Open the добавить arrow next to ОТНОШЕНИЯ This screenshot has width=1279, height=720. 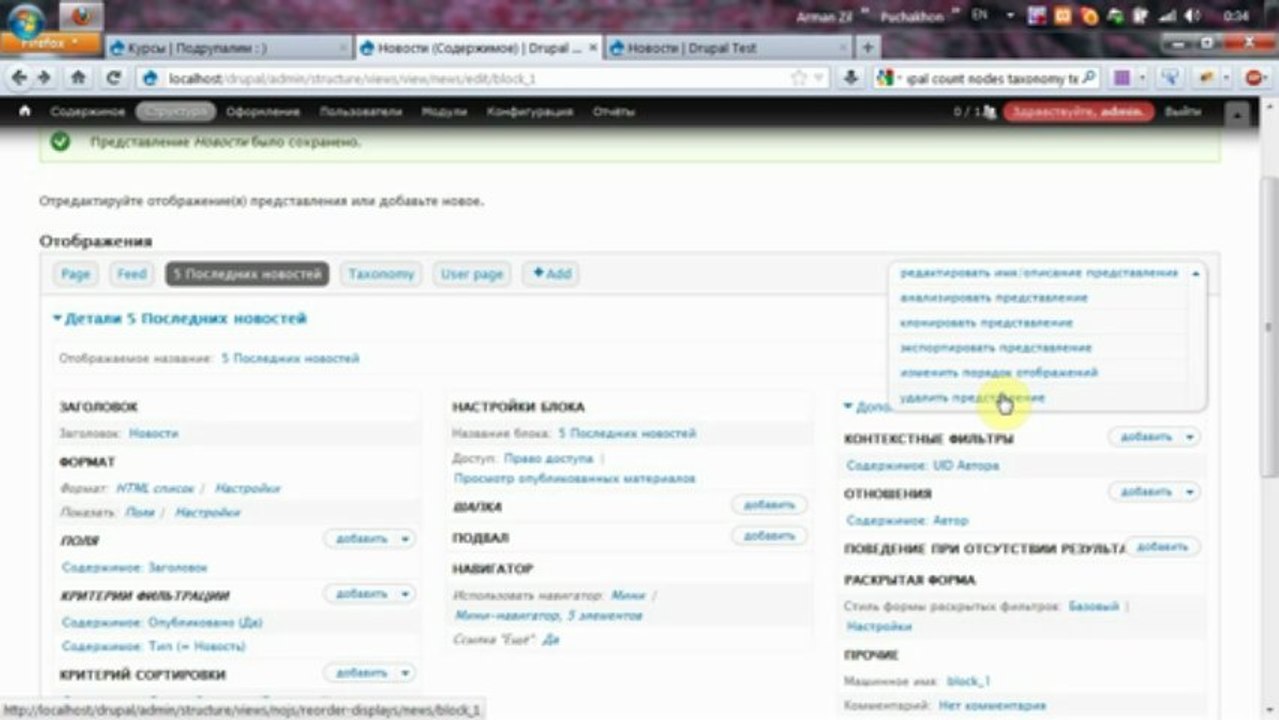point(1190,492)
